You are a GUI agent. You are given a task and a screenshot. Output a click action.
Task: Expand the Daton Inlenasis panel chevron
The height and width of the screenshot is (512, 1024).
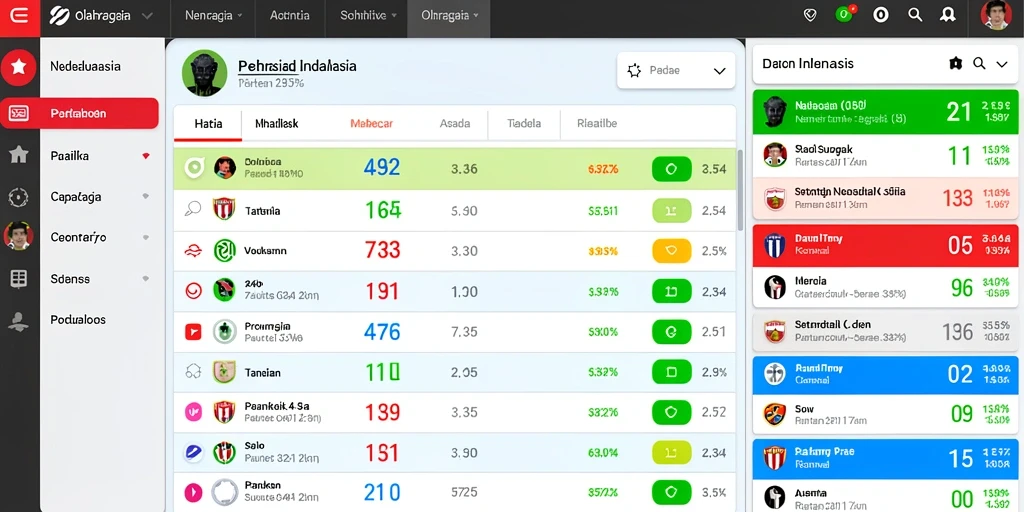[1002, 63]
